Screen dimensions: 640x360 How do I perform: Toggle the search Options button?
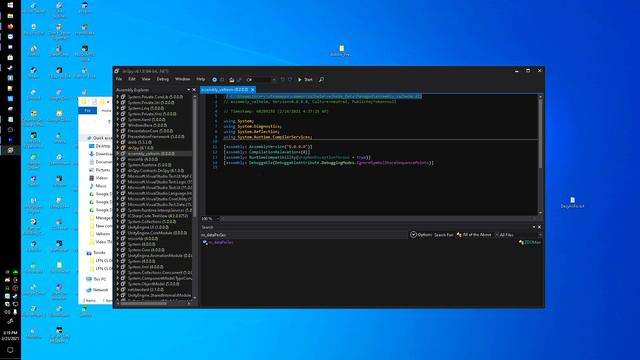(x=421, y=235)
